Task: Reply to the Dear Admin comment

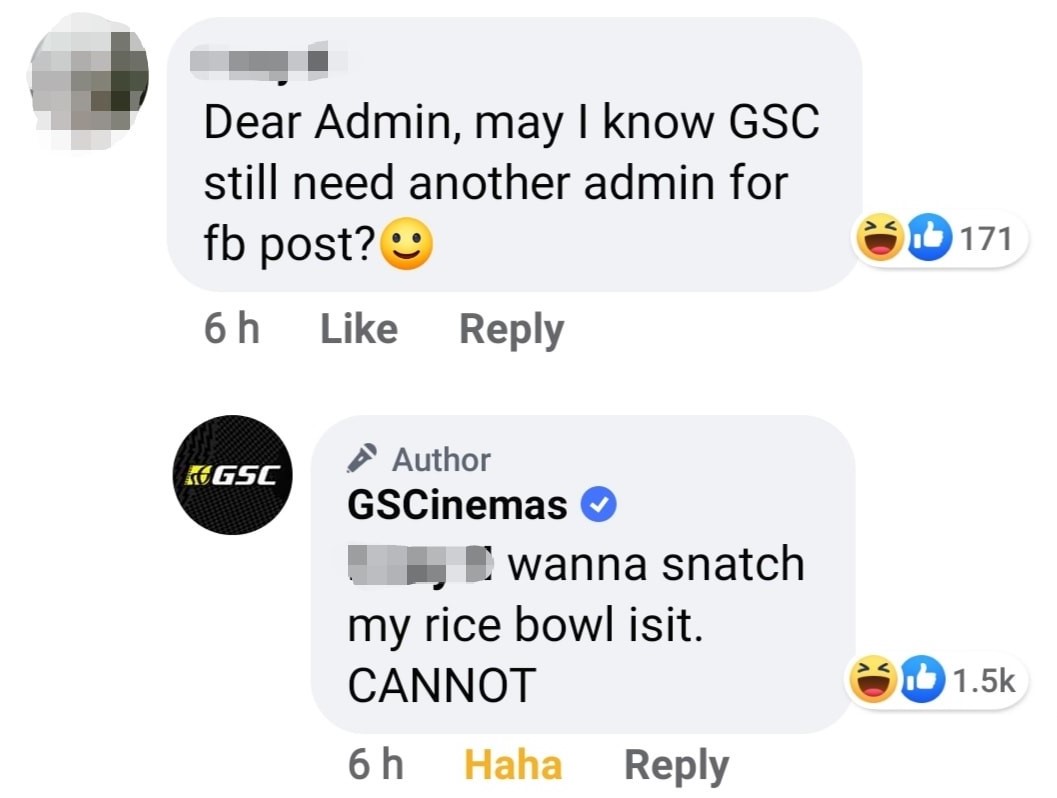Action: (x=511, y=329)
